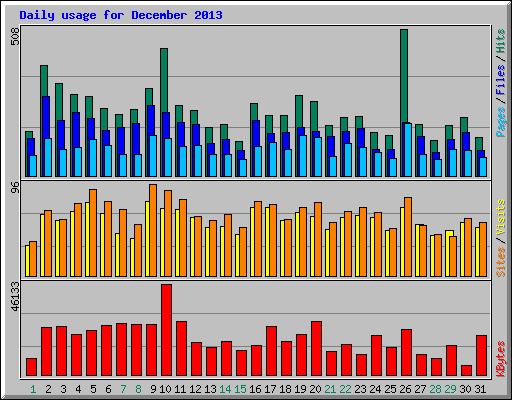Click the '96' axis label
Viewport: 512px width, 400px height.
click(15, 188)
